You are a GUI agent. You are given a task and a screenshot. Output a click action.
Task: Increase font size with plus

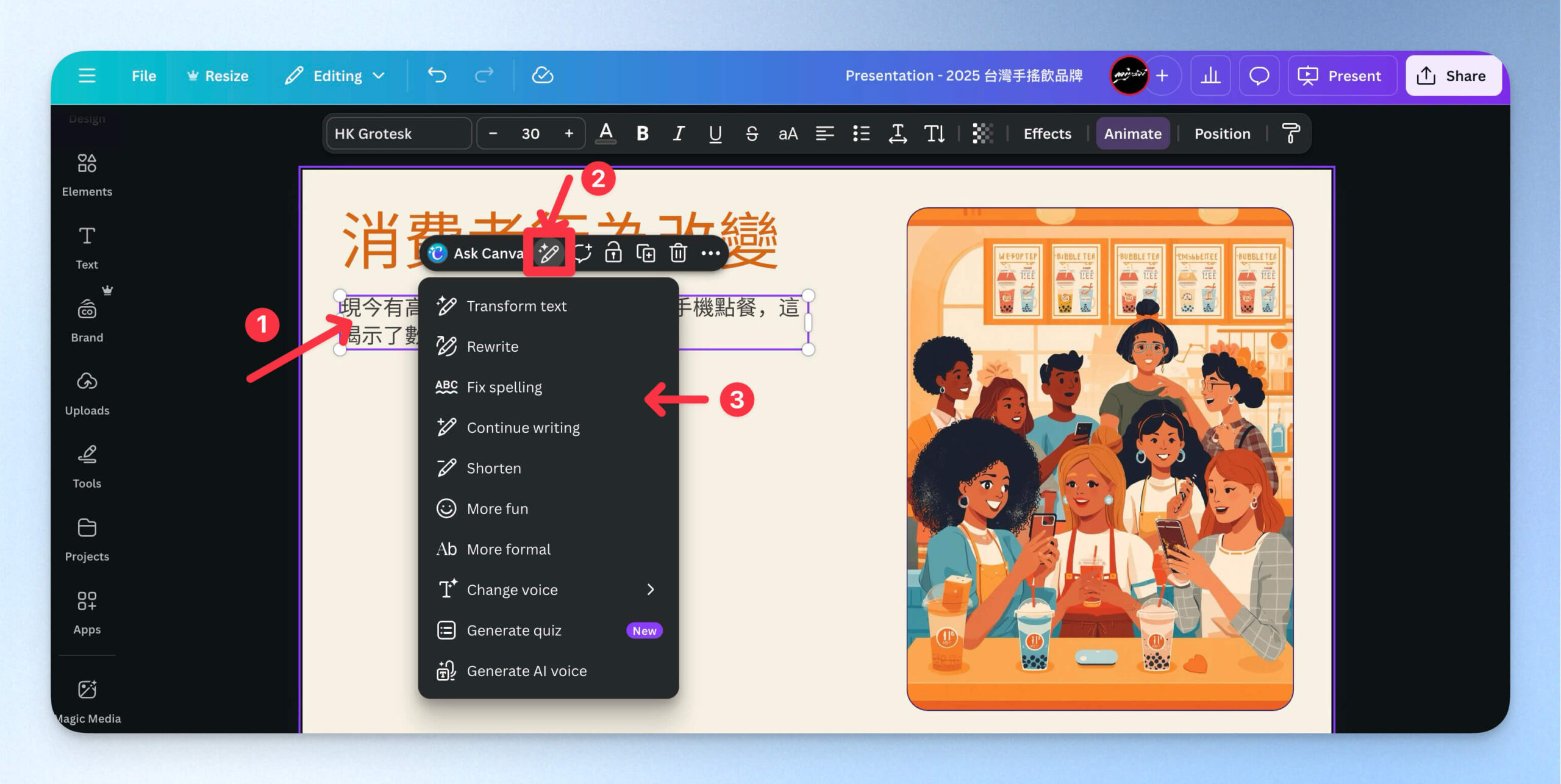pos(568,134)
